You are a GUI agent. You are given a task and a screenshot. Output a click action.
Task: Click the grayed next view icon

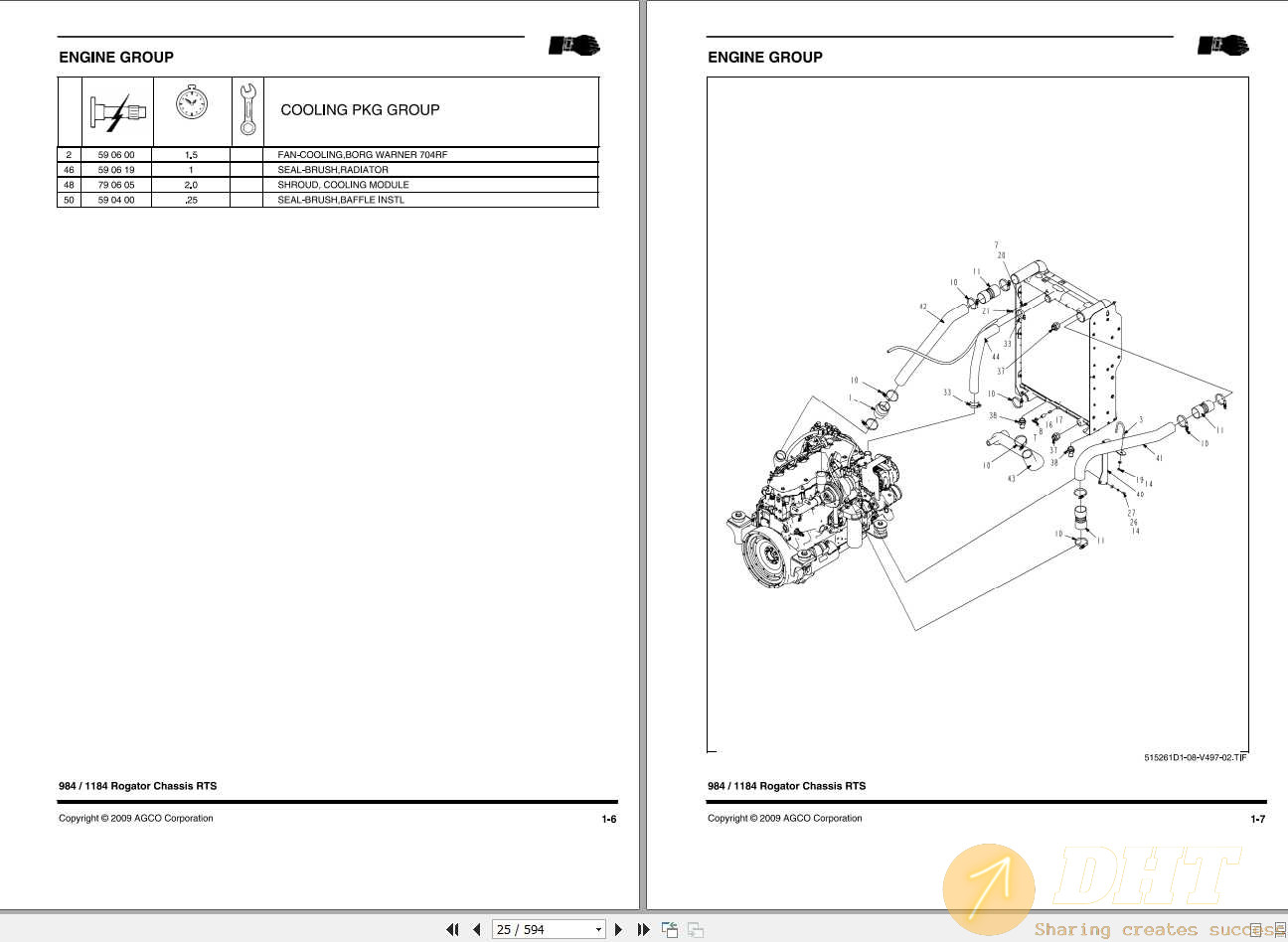click(696, 930)
